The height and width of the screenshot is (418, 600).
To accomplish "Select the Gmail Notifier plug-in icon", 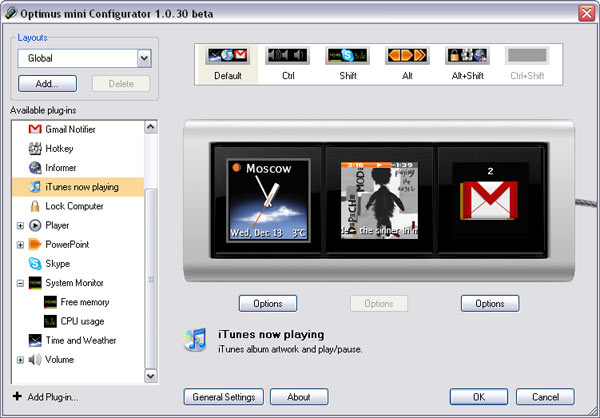I will 35,130.
